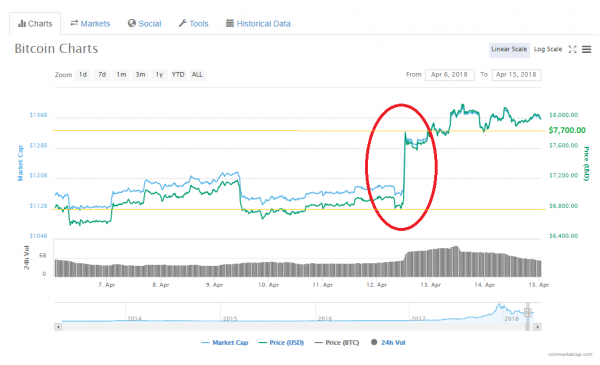The height and width of the screenshot is (365, 600).
Task: Click the 2014 label in navigator
Action: coord(134,318)
